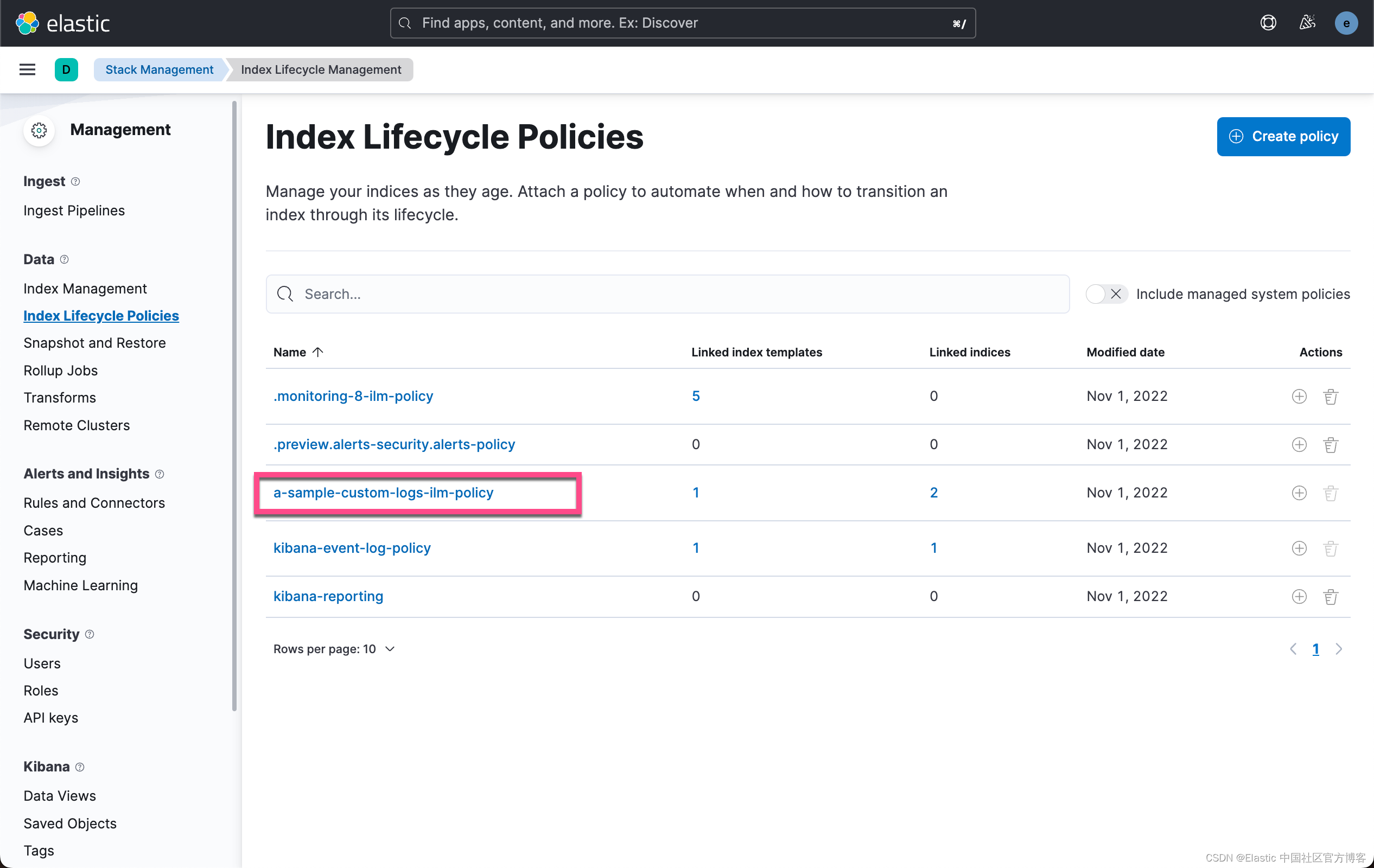Open the a-sample-custom-logs-ilm-policy link
This screenshot has height=868, width=1374.
(x=383, y=493)
